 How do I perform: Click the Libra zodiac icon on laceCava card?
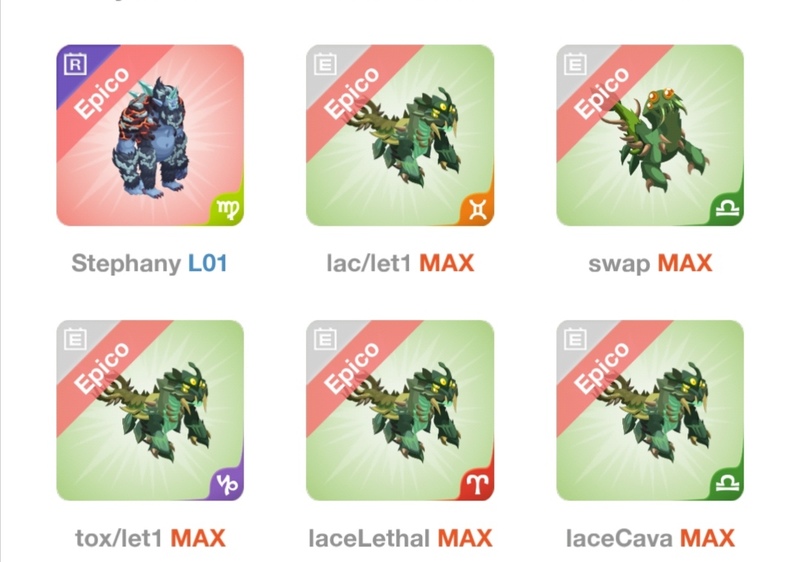tap(728, 483)
